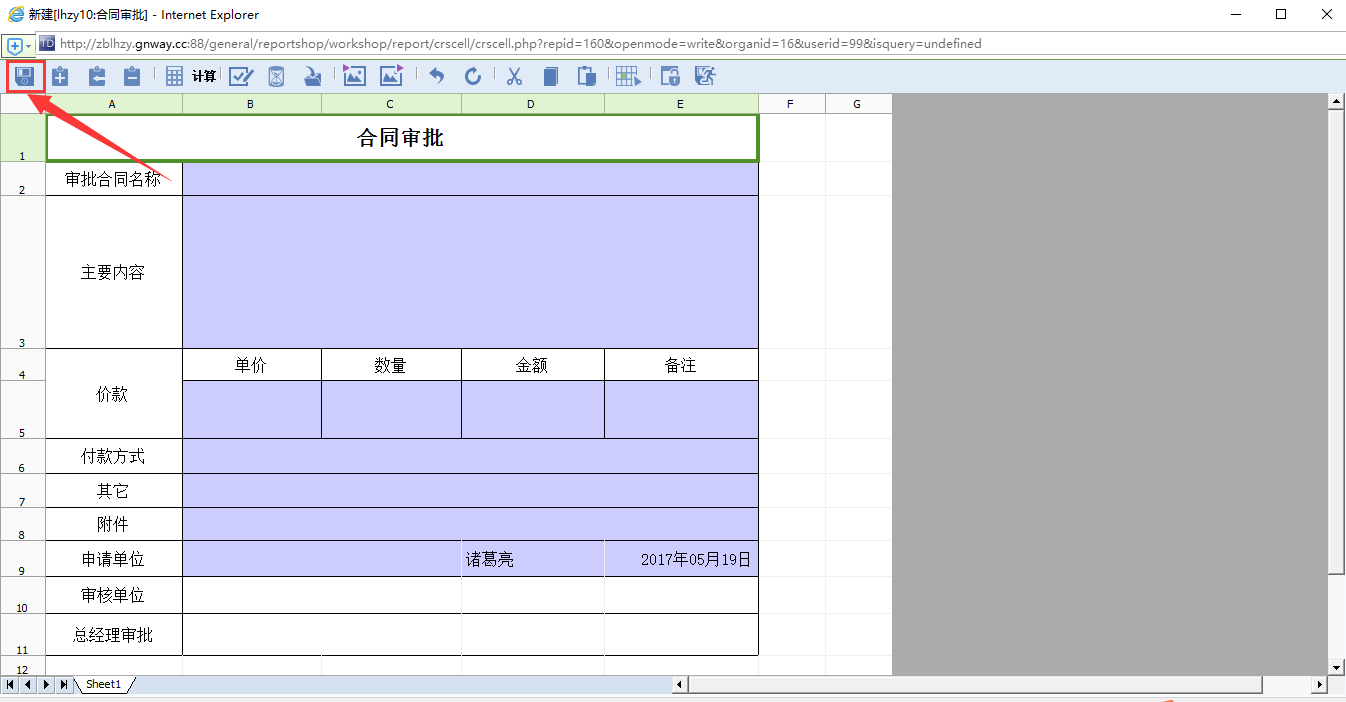Click the 主要内容 large input cell
Screen dimensions: 1346x702
470,272
